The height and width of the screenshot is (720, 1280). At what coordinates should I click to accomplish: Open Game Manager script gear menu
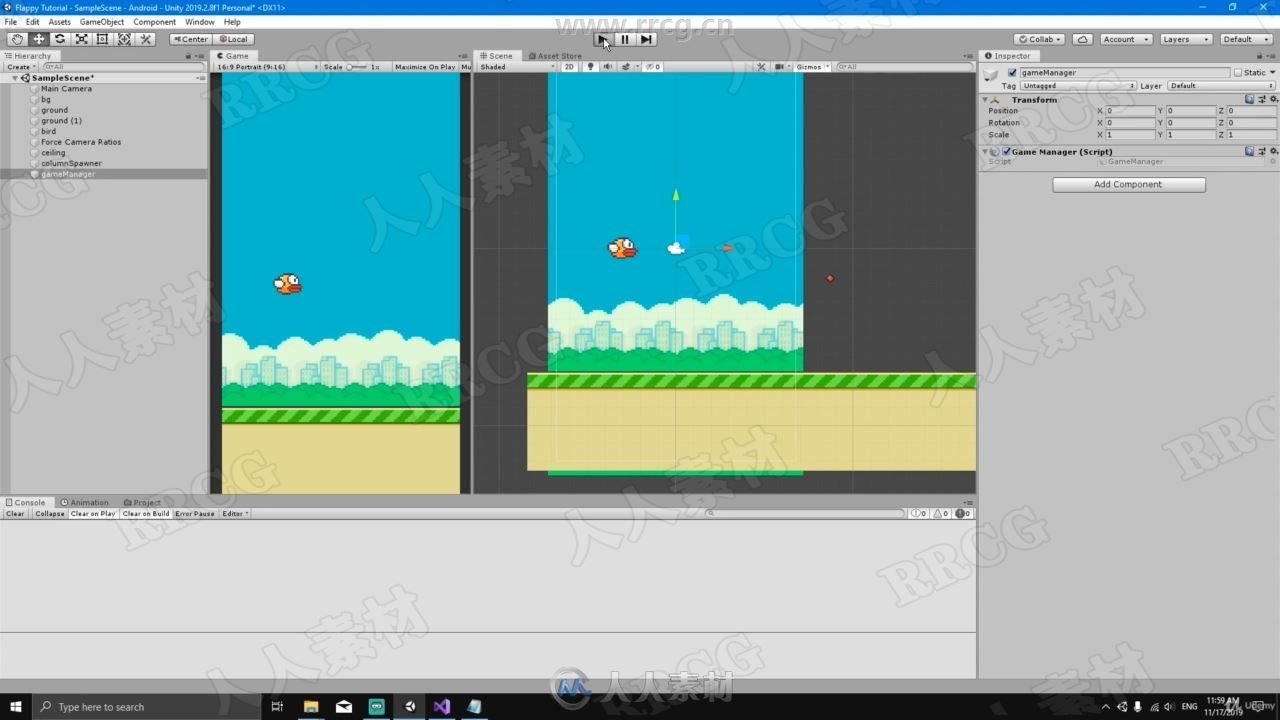tap(1272, 151)
